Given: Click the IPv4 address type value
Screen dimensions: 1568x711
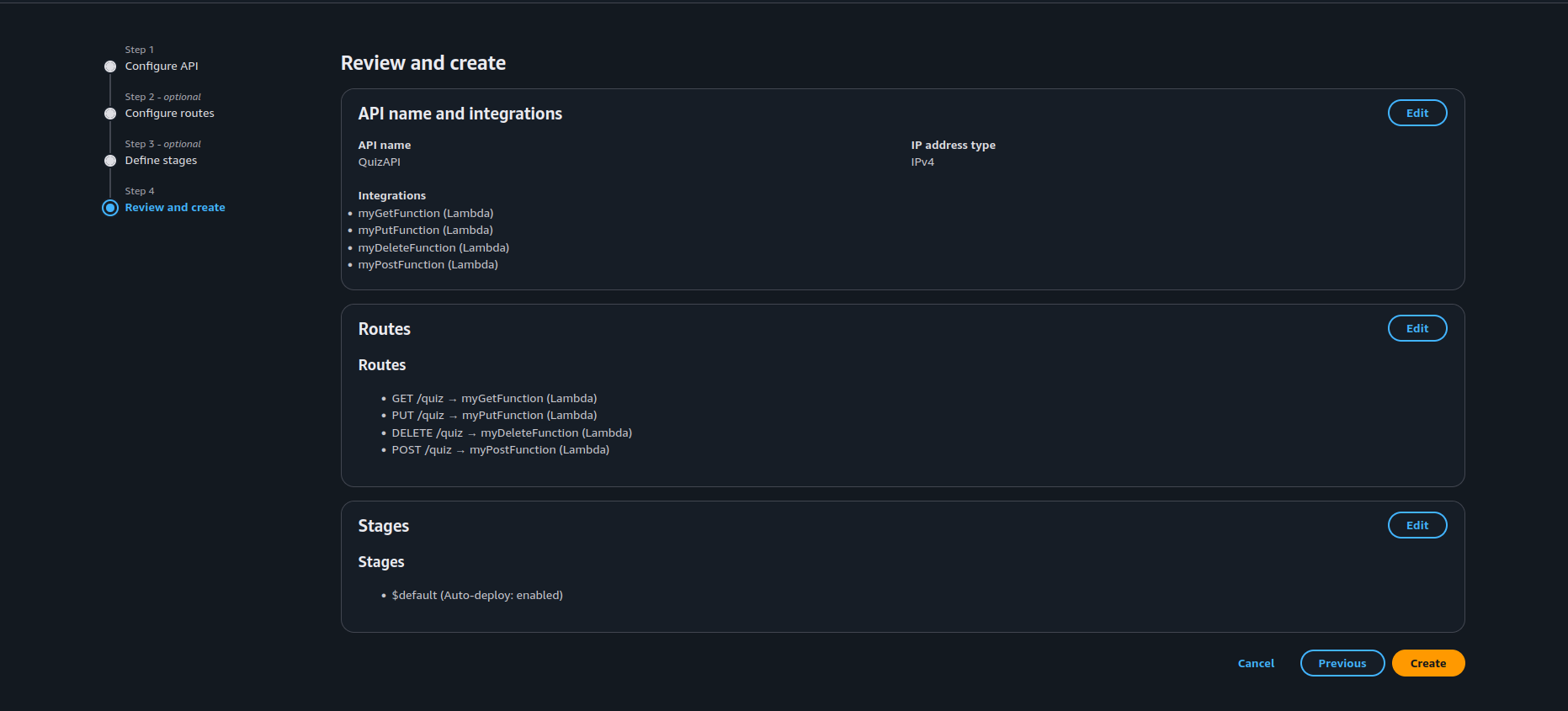Looking at the screenshot, I should point(922,162).
